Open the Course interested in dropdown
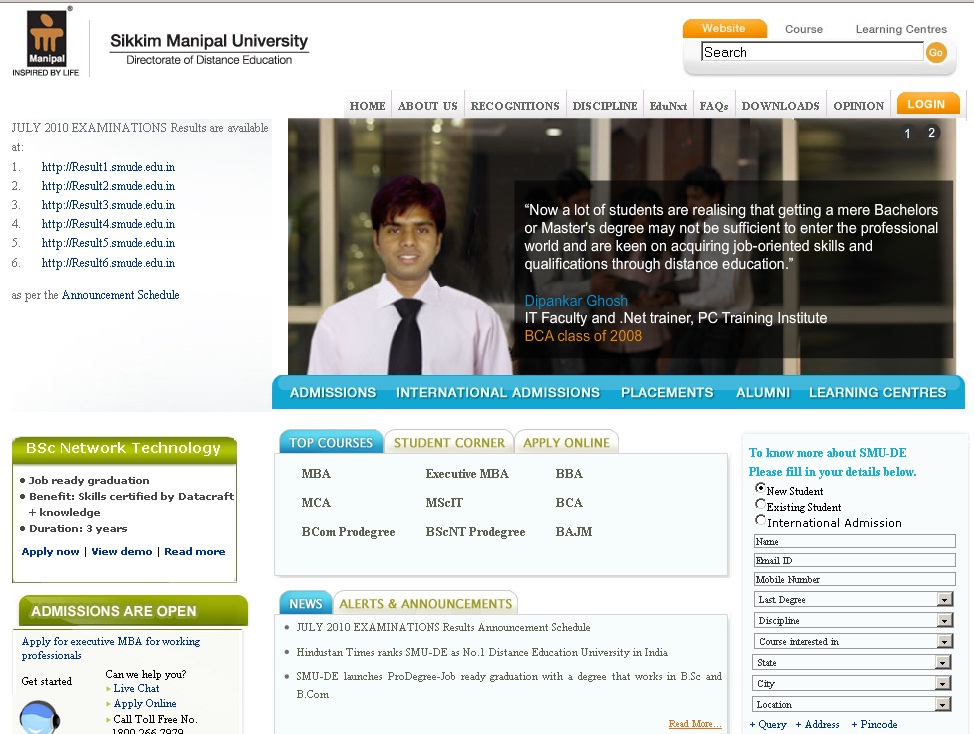Screen dimensions: 974x734 tap(853, 641)
